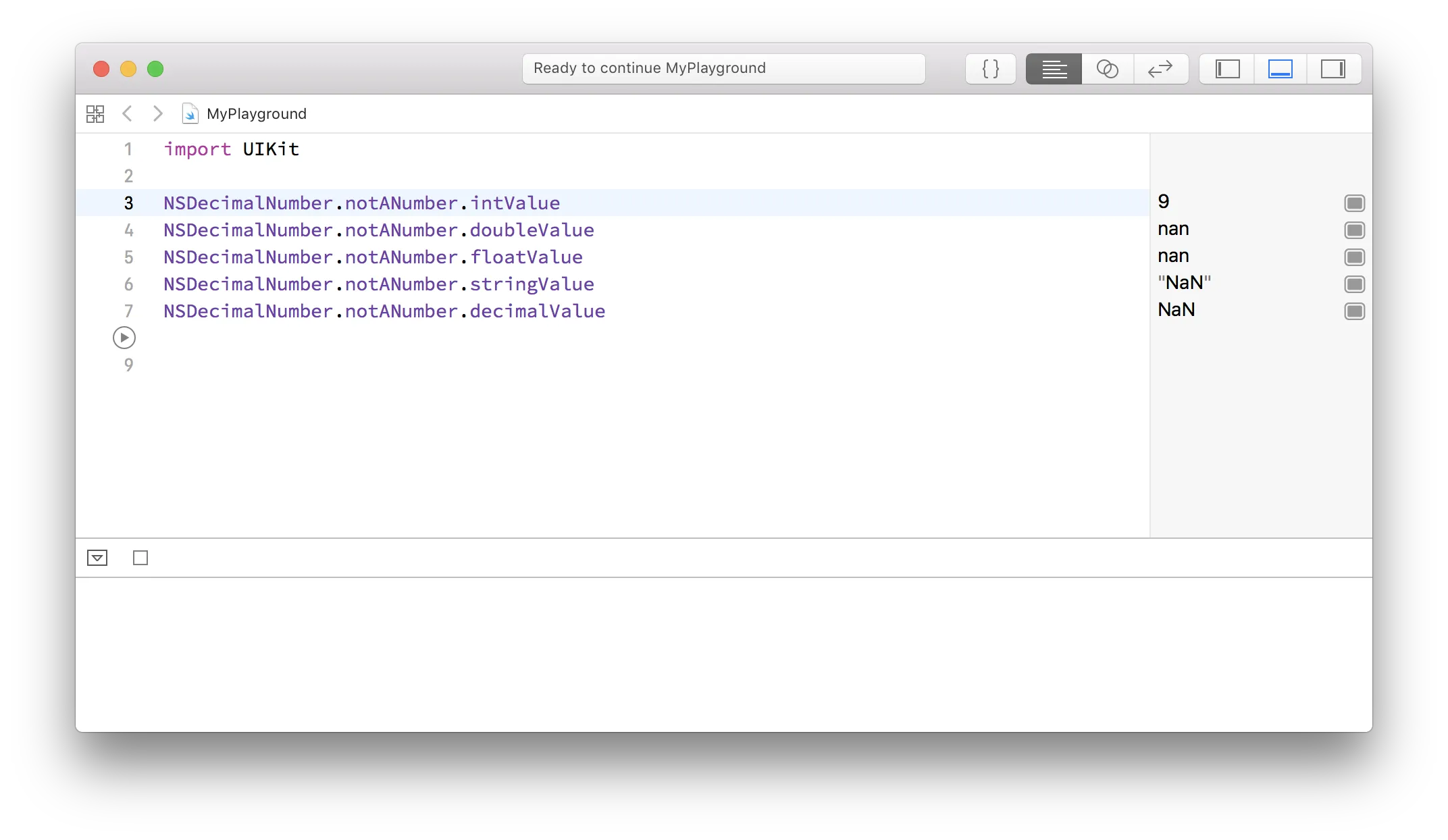
Task: Click the activity status field
Action: click(x=723, y=69)
